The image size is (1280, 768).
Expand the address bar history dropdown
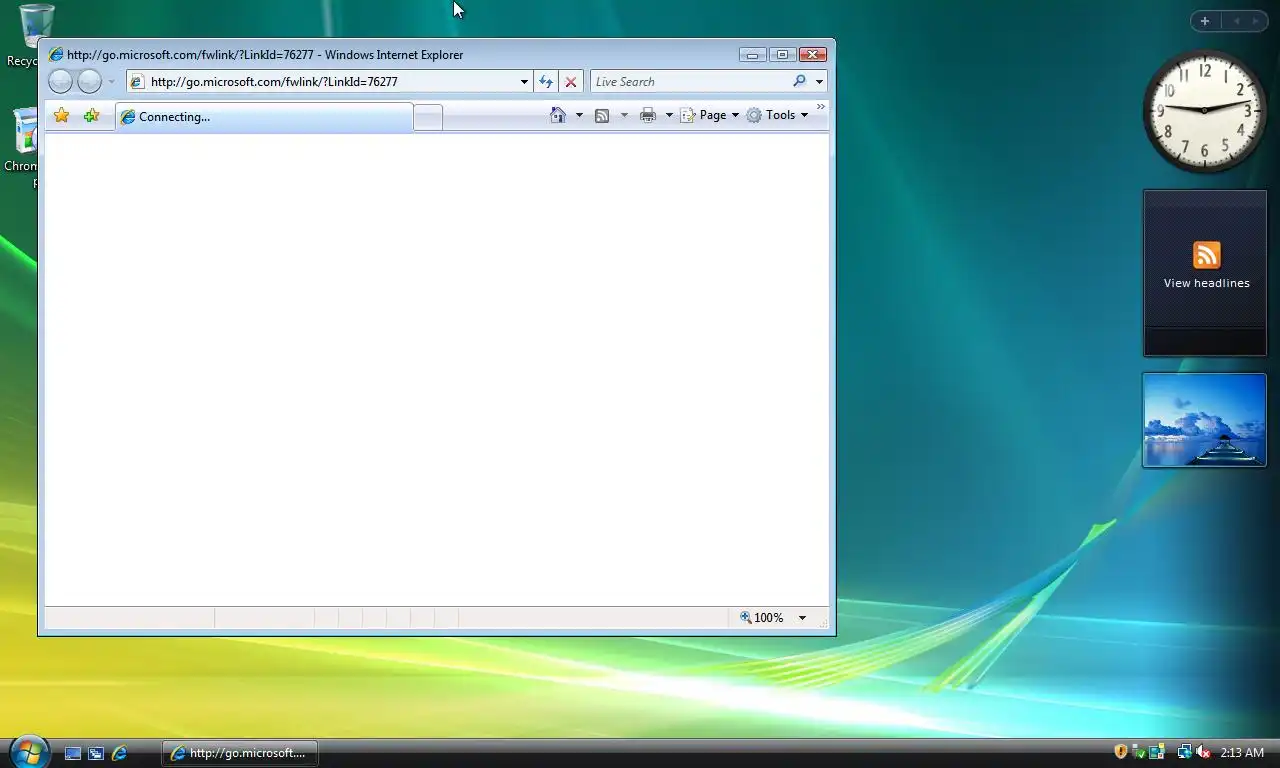[x=524, y=82]
